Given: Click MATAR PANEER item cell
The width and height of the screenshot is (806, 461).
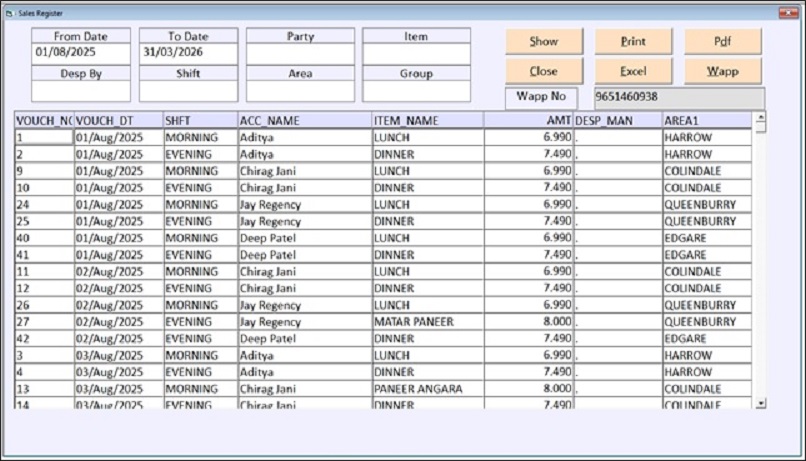Looking at the screenshot, I should click(428, 322).
